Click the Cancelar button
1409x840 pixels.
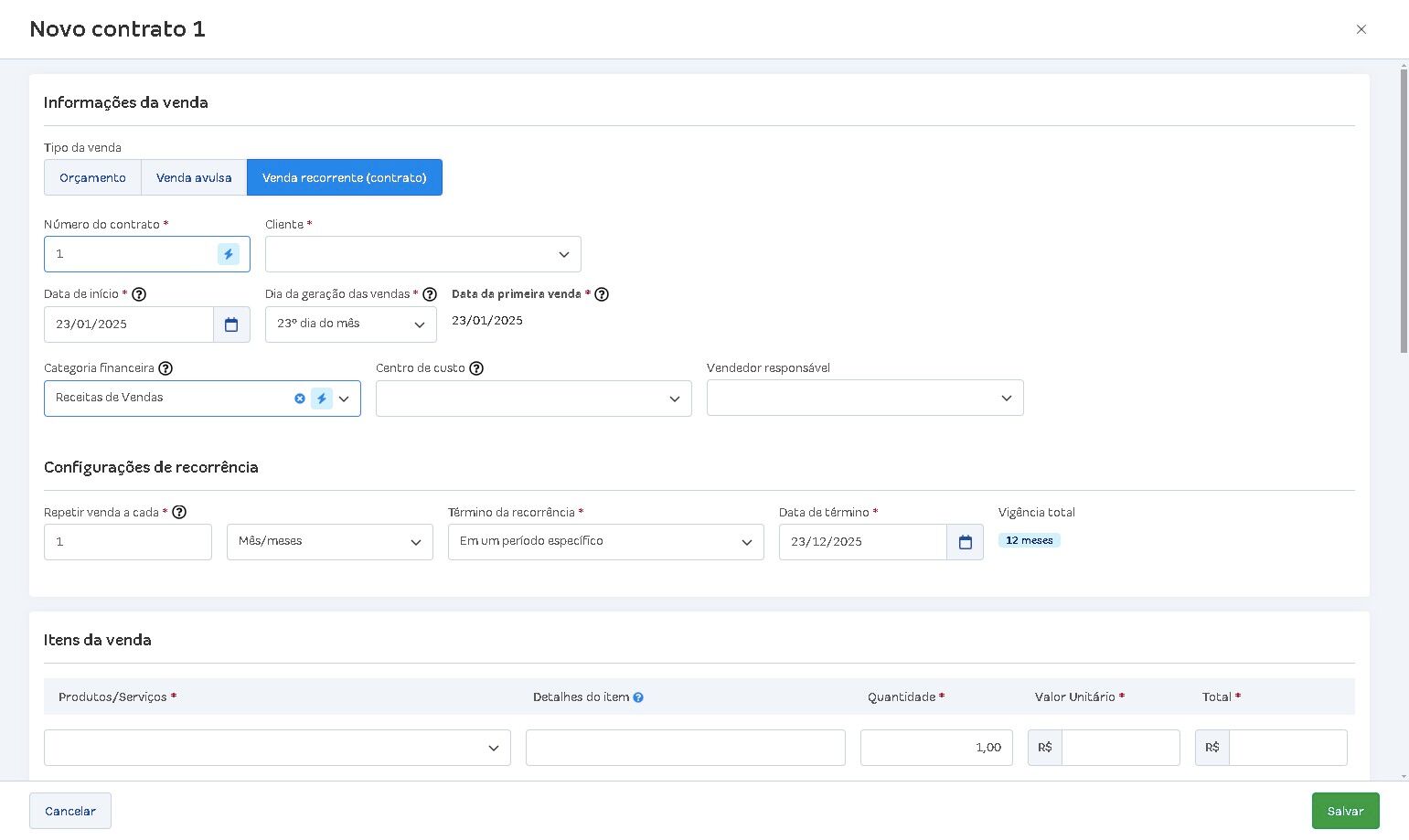pos(70,811)
